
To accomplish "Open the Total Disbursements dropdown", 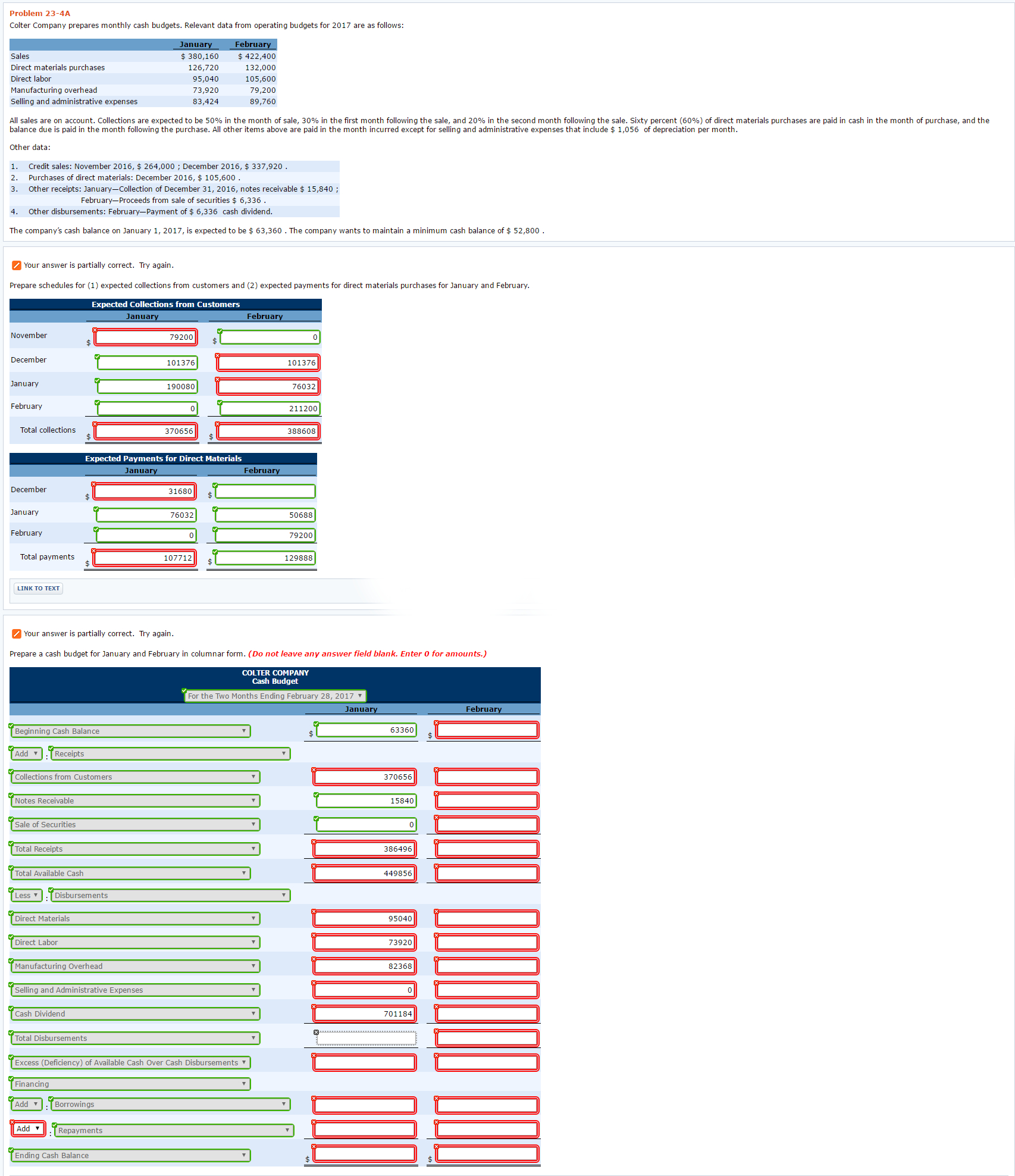I will [135, 1038].
